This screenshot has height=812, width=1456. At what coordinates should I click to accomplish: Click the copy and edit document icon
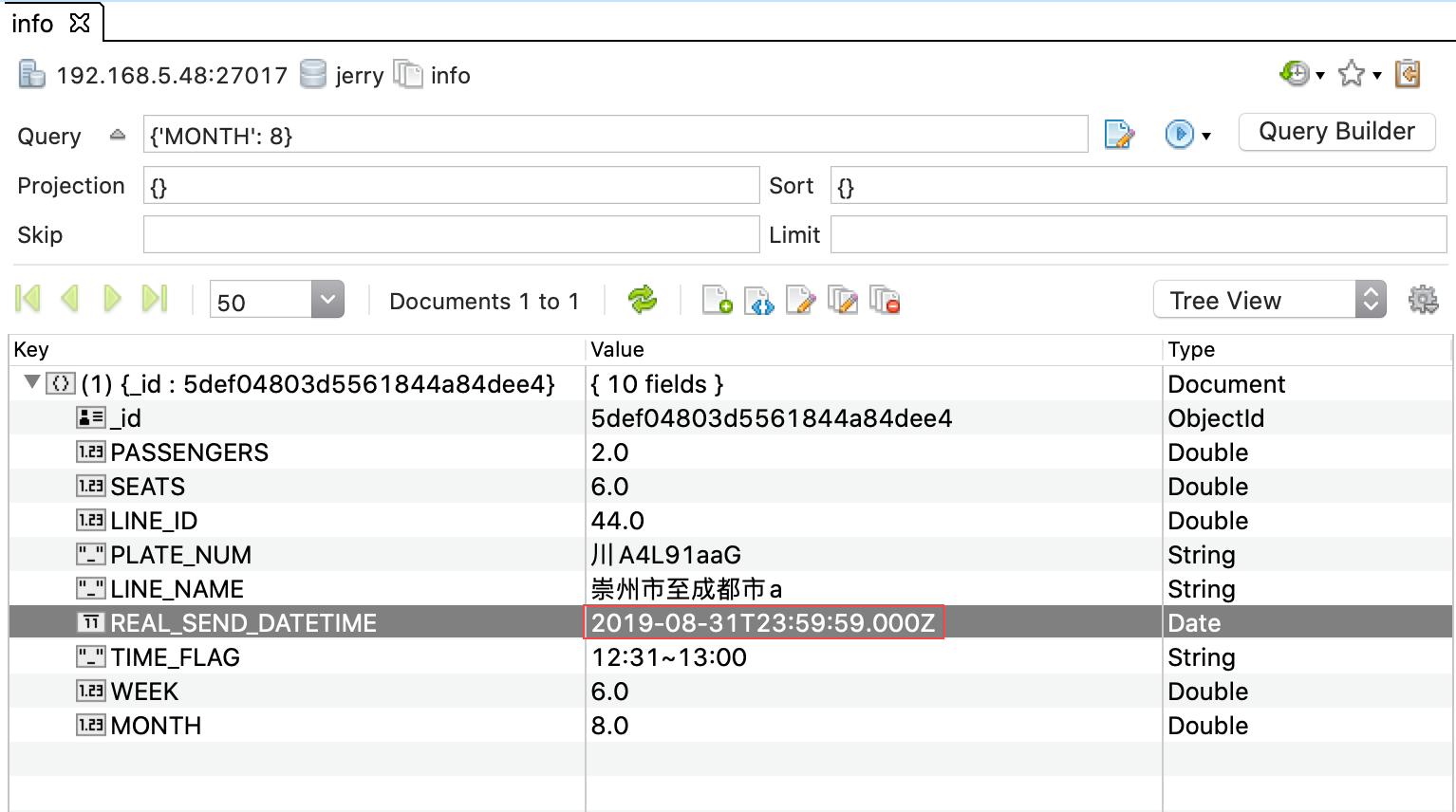click(x=843, y=300)
